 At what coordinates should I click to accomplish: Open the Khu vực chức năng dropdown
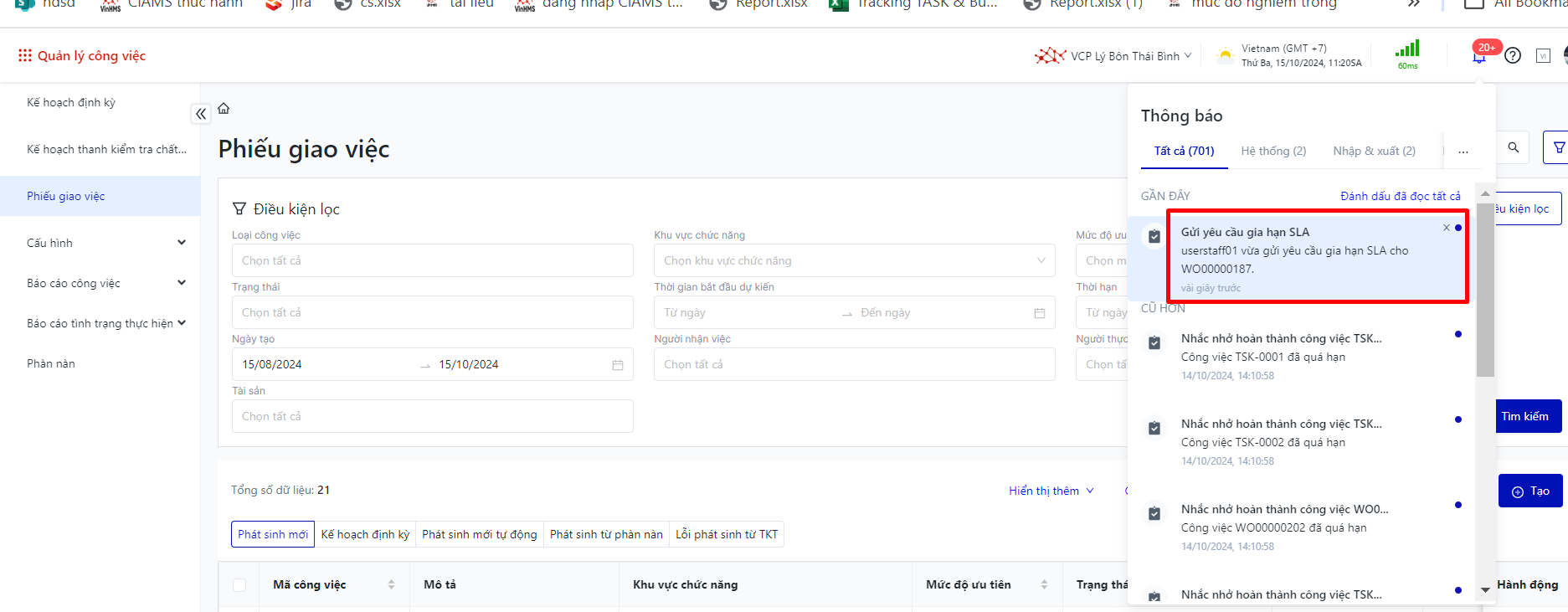pyautogui.click(x=854, y=260)
